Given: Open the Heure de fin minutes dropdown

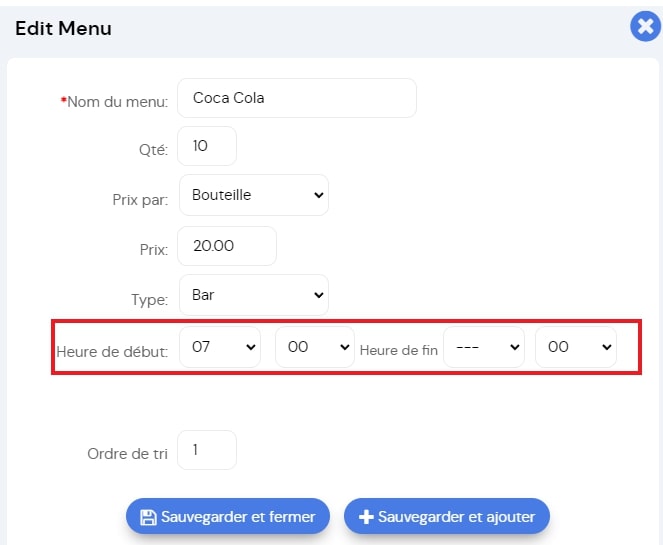Looking at the screenshot, I should pyautogui.click(x=576, y=347).
